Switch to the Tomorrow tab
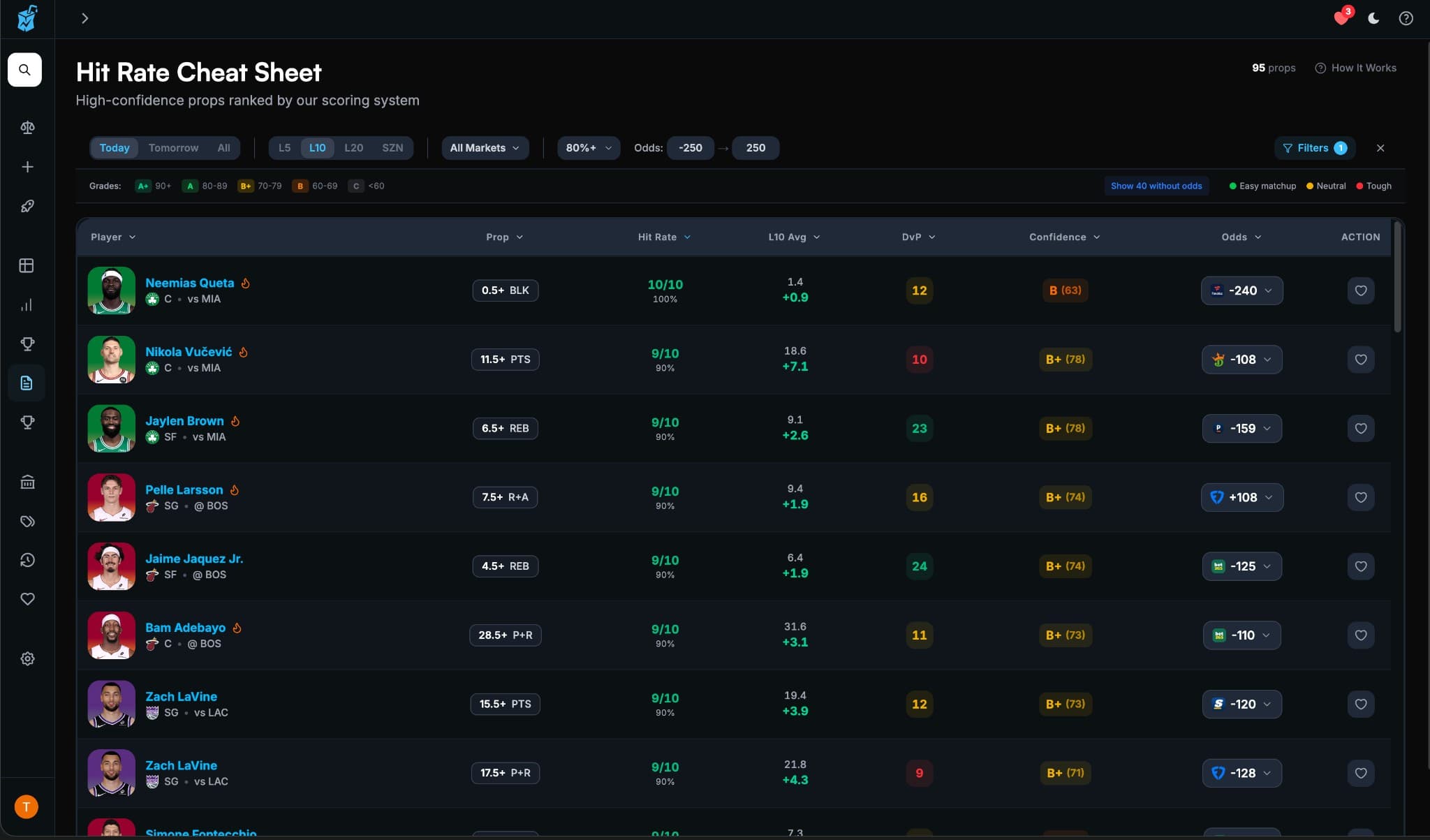The image size is (1430, 840). 173,148
